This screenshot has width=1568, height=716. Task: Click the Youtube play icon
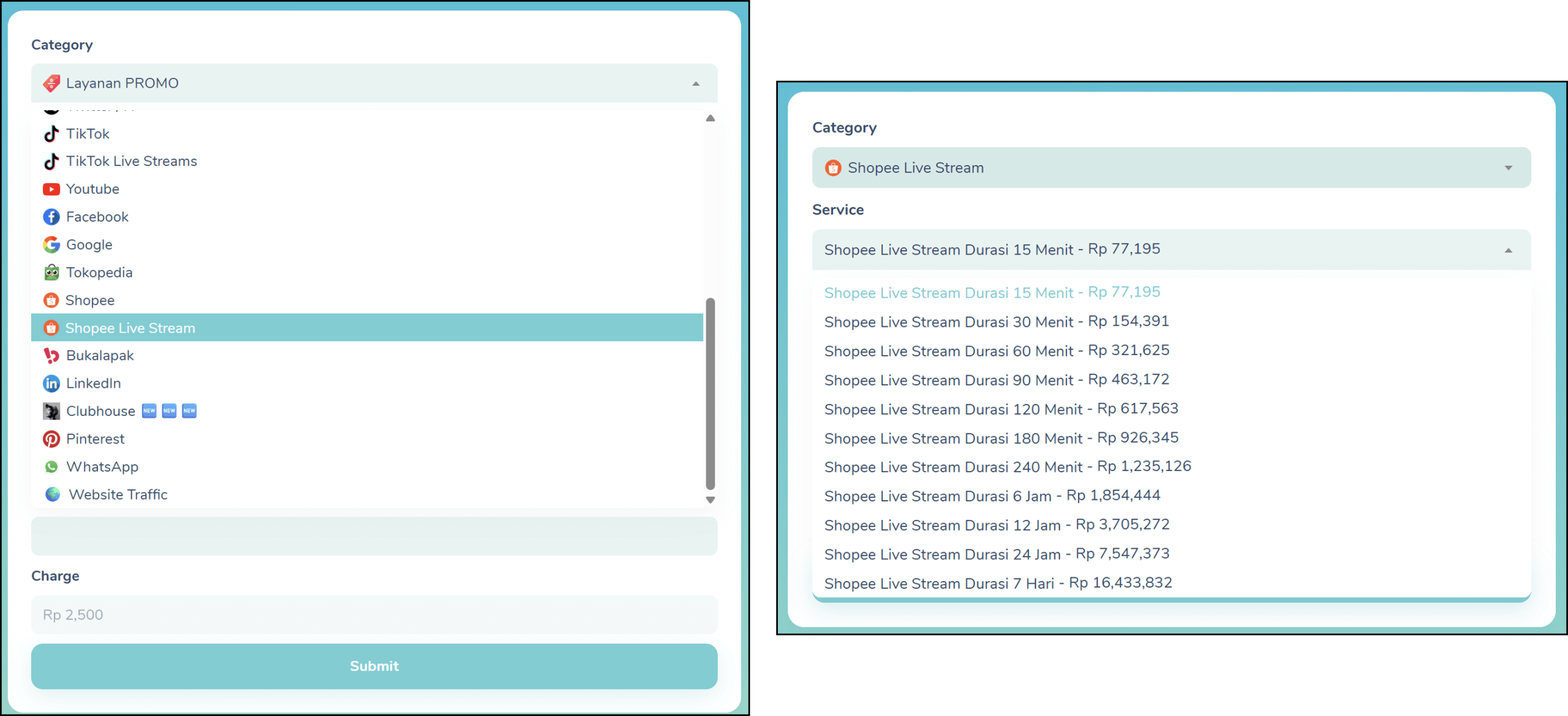[x=51, y=189]
